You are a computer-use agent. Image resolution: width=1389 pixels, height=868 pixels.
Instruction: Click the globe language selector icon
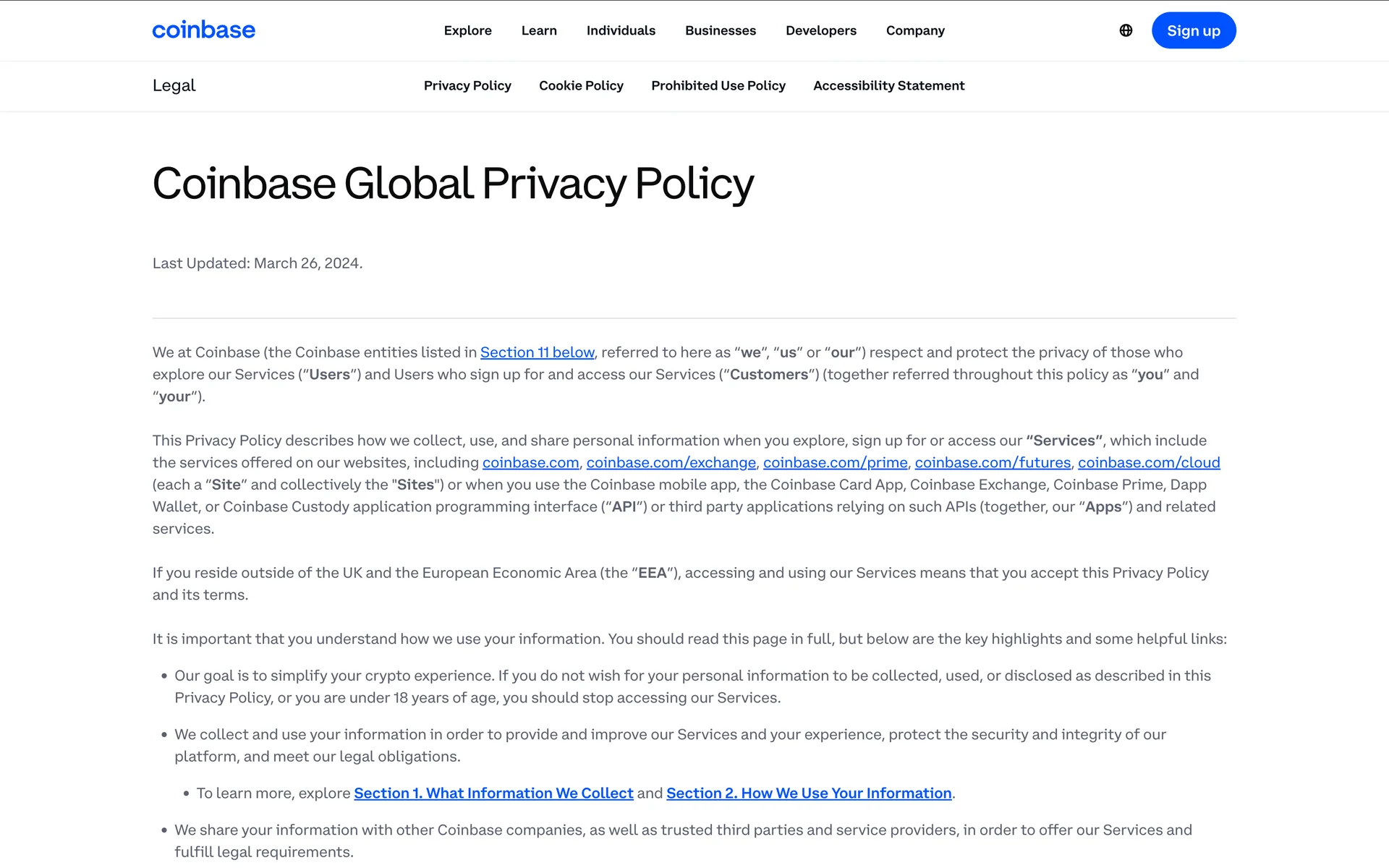(1126, 30)
